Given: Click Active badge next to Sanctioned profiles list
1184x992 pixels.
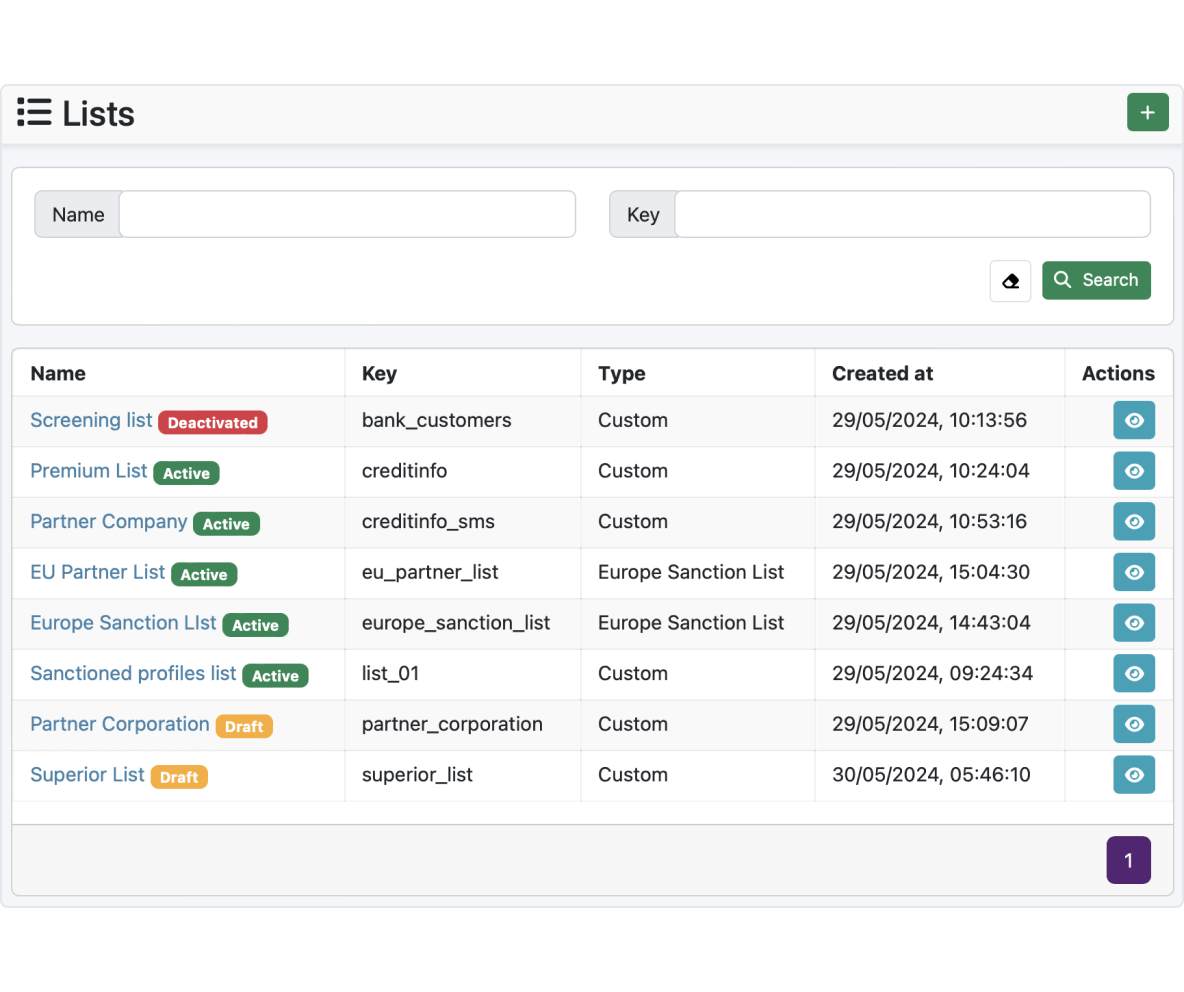Looking at the screenshot, I should click(x=276, y=676).
